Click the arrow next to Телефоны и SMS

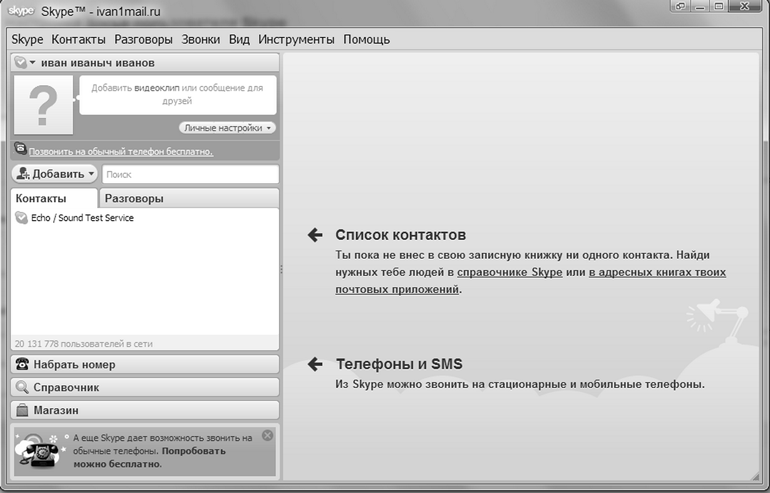(315, 364)
